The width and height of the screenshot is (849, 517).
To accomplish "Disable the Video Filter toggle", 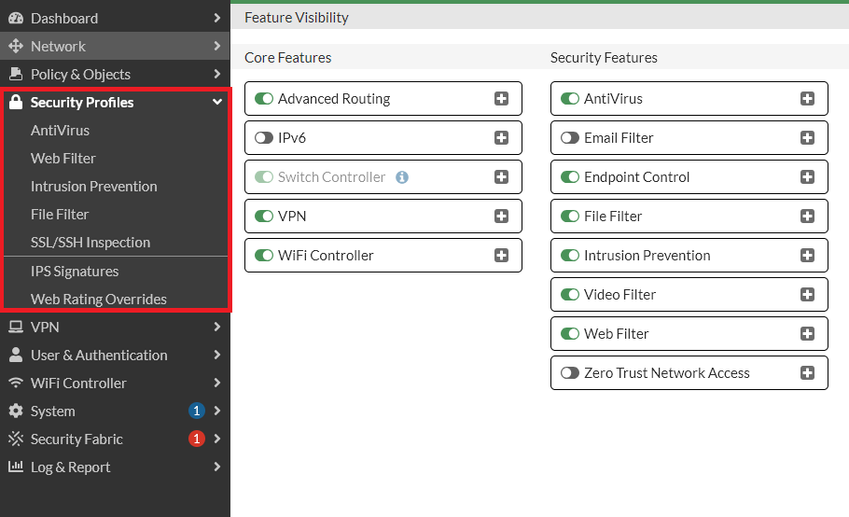I will coord(570,295).
